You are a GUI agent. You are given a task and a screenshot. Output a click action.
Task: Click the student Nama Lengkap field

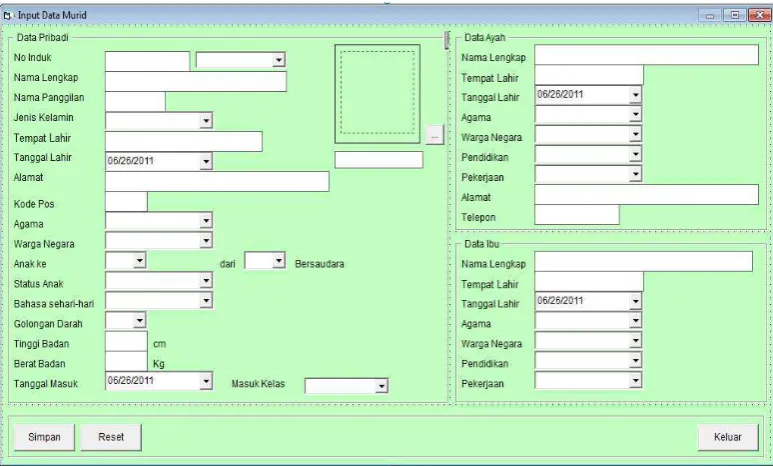coord(196,81)
